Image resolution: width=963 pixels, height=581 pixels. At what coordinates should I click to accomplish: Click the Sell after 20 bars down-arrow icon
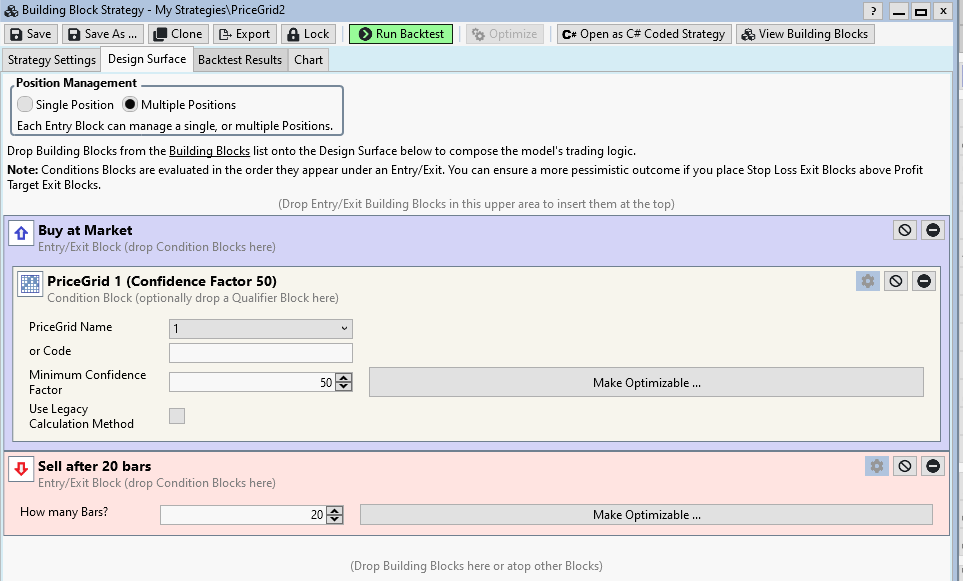[x=21, y=469]
